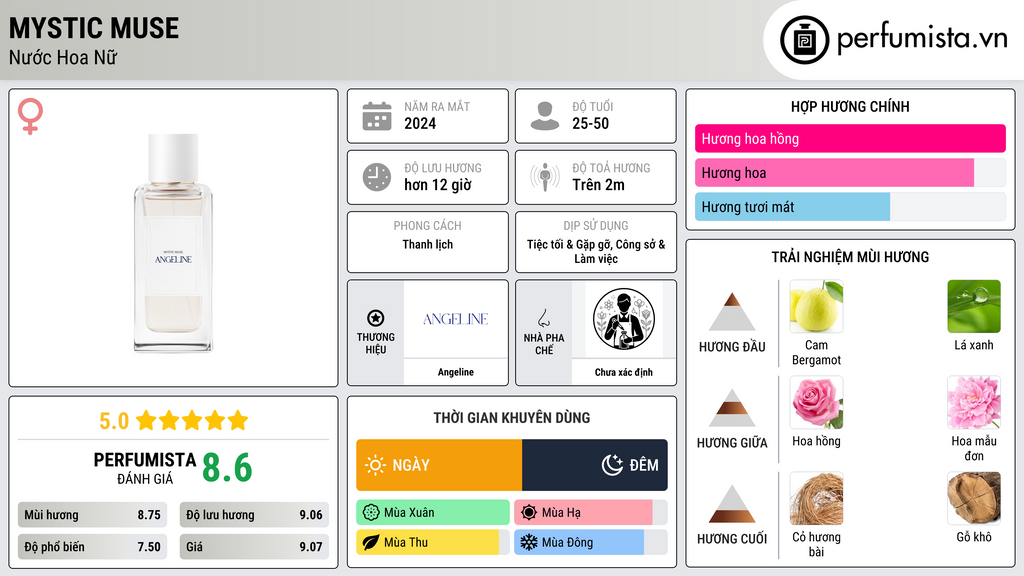
Task: Select the Đêm nighttime segment
Action: (595, 465)
